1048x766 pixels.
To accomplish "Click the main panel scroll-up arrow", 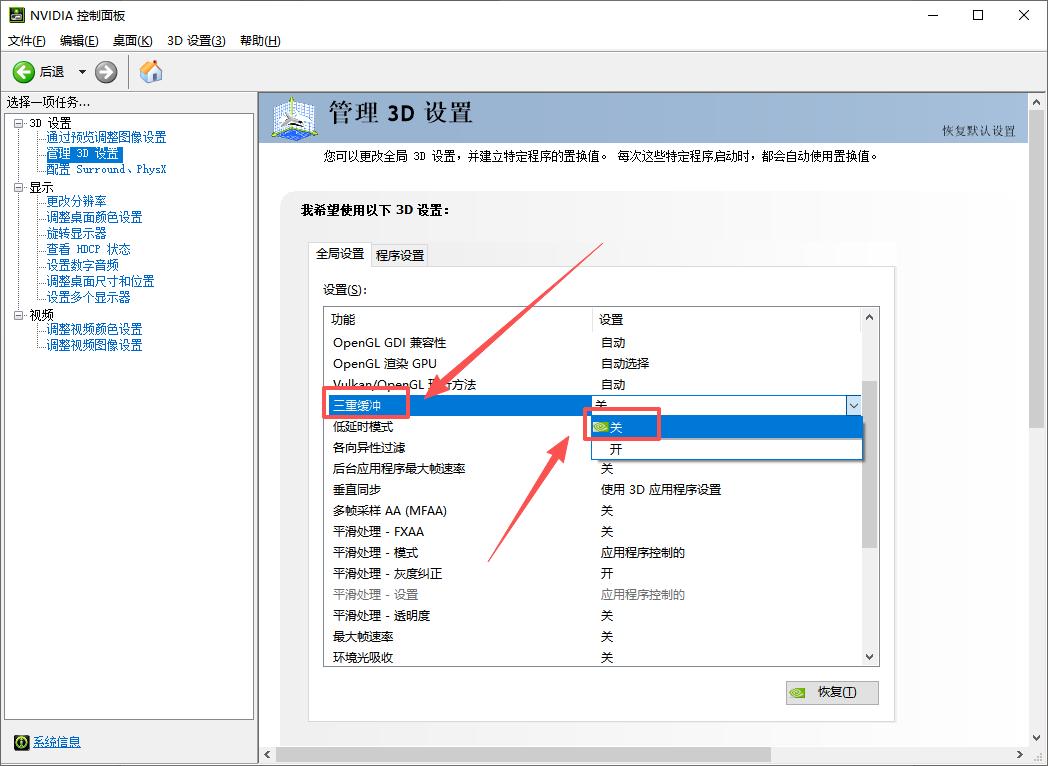I will click(x=1036, y=103).
